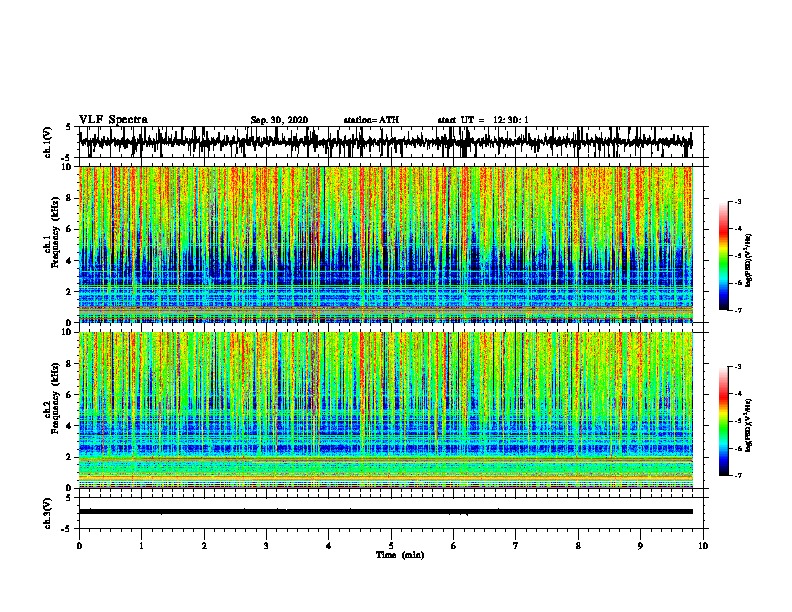Click the ch.2 frequency axis "4" tick label
Screen dimensions: 792x612
70,426
